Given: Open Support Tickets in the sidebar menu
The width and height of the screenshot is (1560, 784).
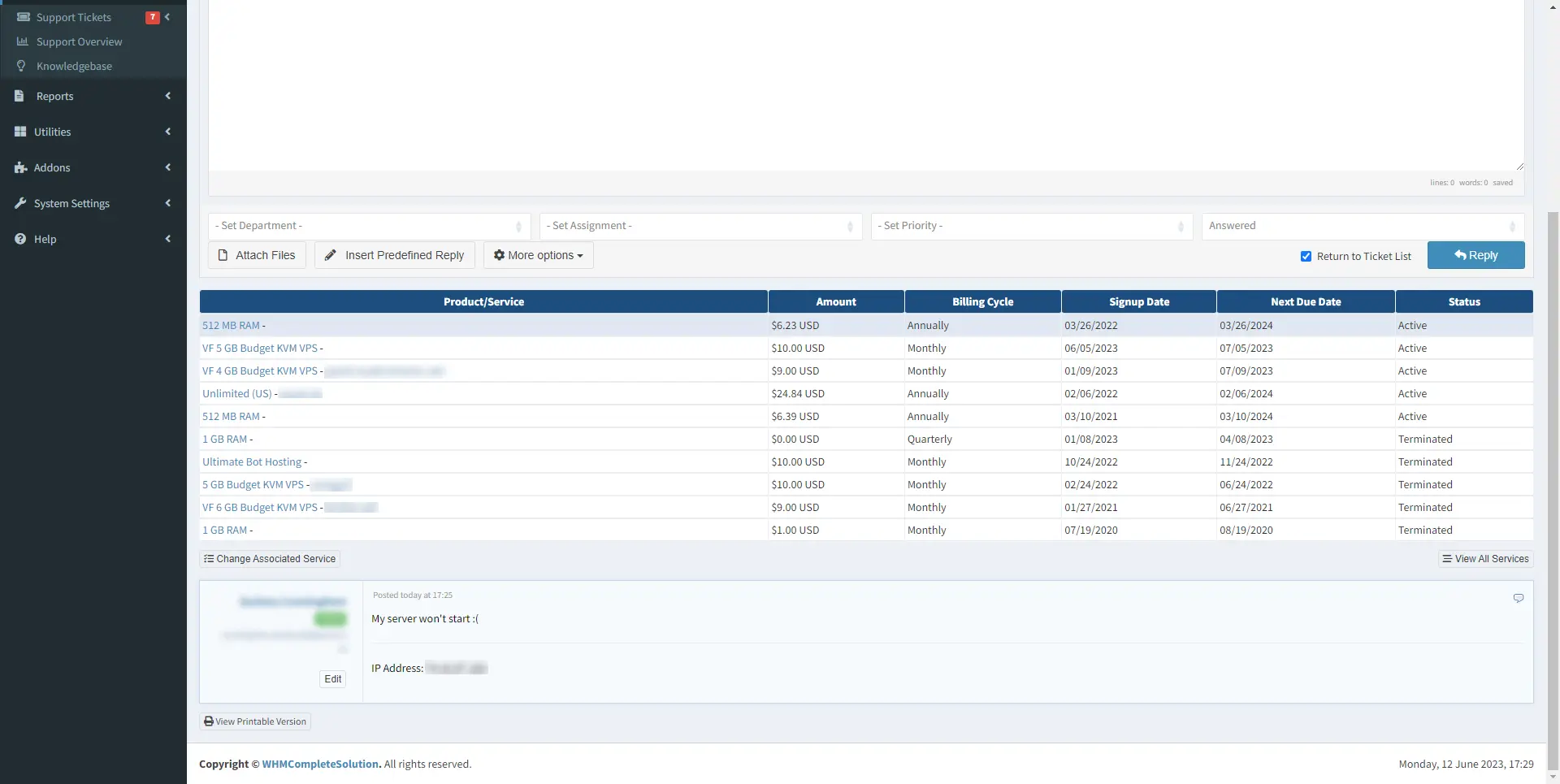Looking at the screenshot, I should (x=74, y=17).
